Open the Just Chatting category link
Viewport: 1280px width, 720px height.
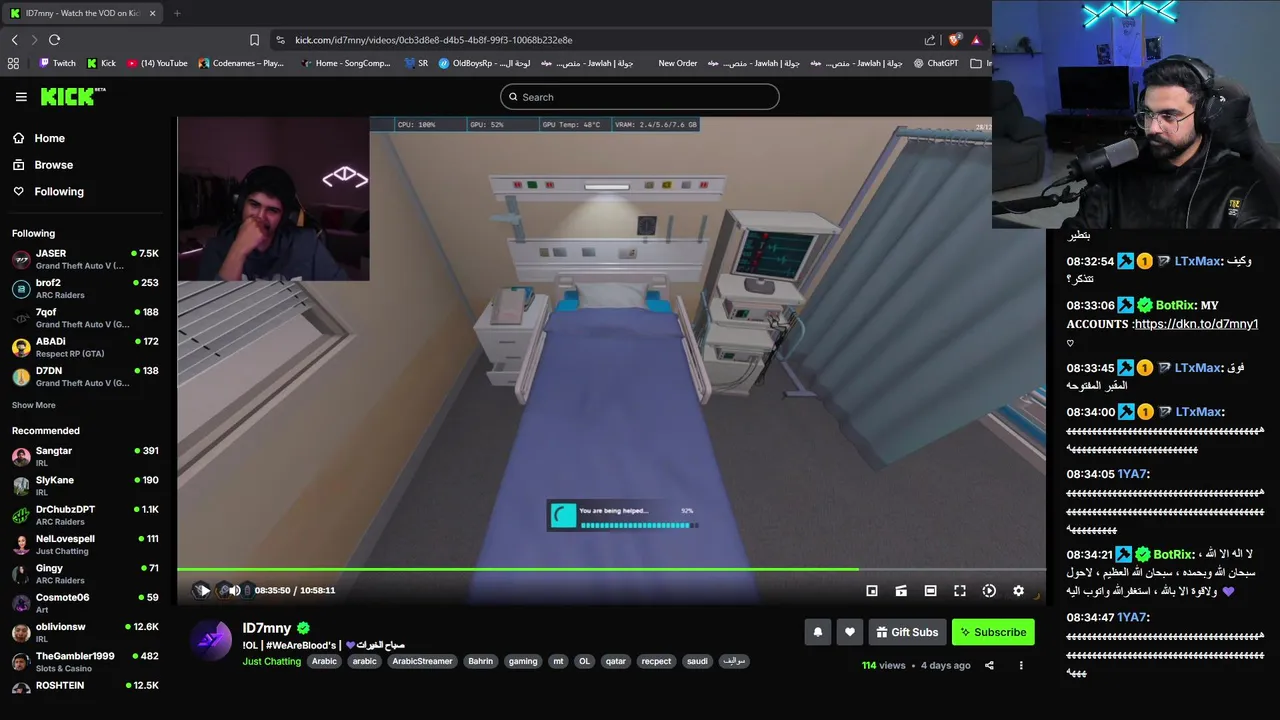tap(271, 661)
